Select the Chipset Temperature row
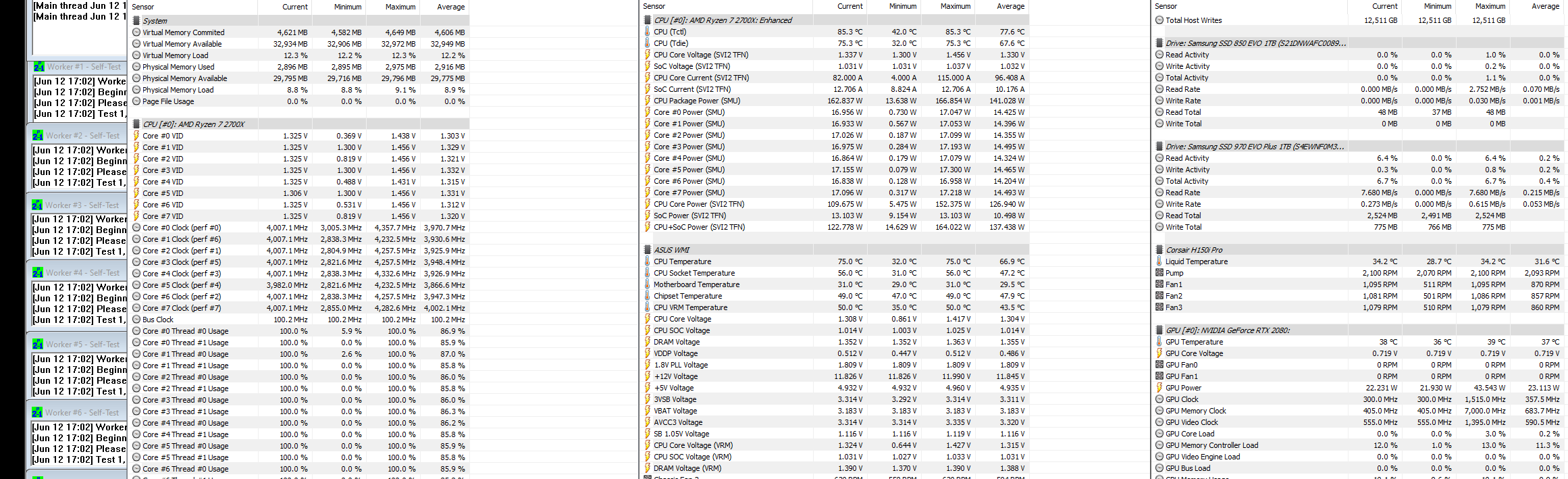Screen dimensions: 1568x479 pos(835,296)
